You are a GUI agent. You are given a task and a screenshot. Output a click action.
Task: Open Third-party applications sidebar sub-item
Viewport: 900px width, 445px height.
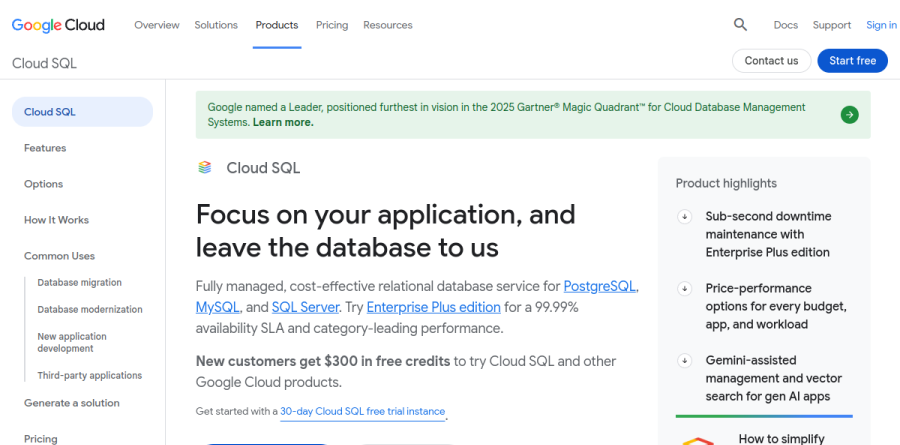coord(90,376)
